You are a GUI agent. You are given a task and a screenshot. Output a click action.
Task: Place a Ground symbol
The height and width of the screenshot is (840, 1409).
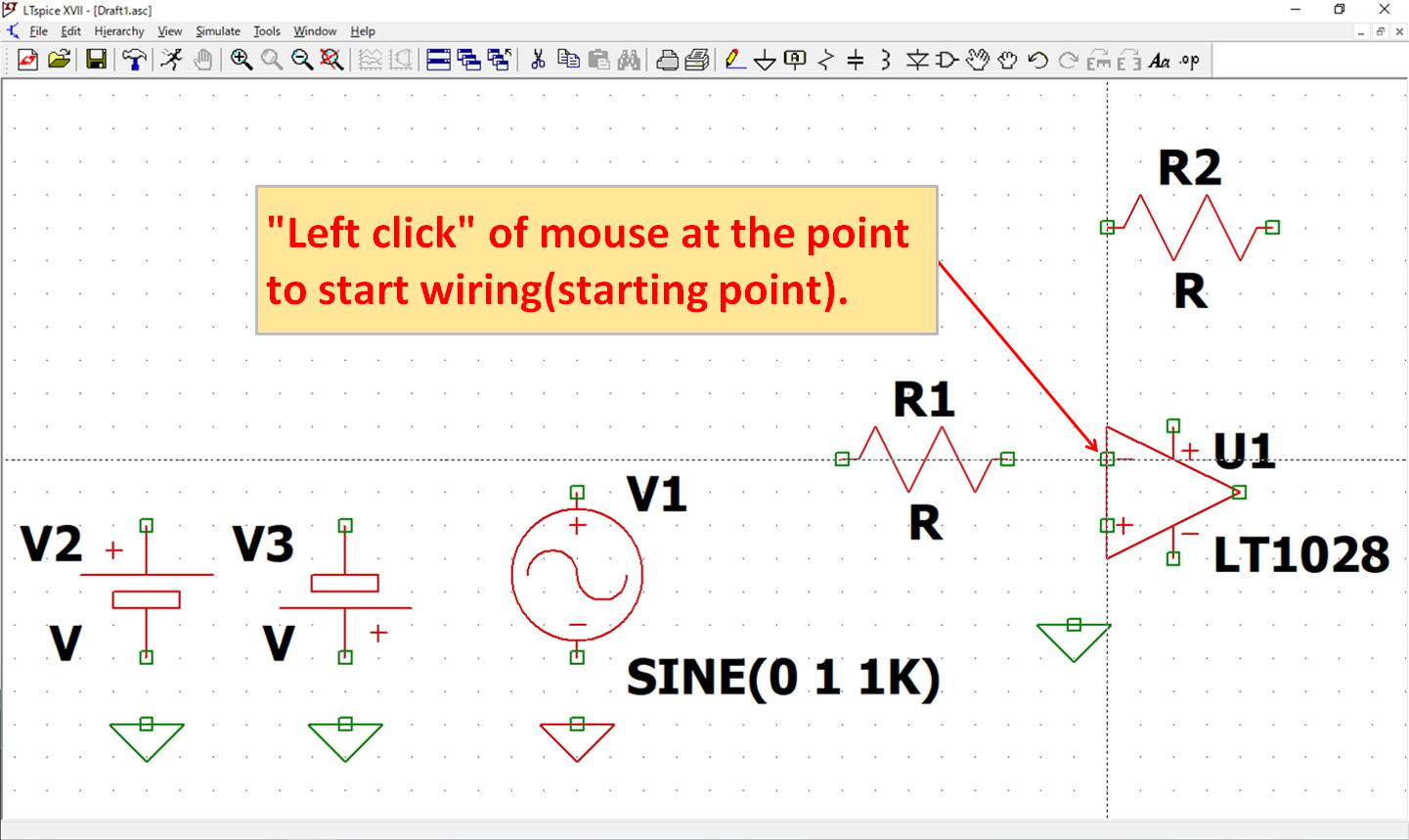click(766, 60)
